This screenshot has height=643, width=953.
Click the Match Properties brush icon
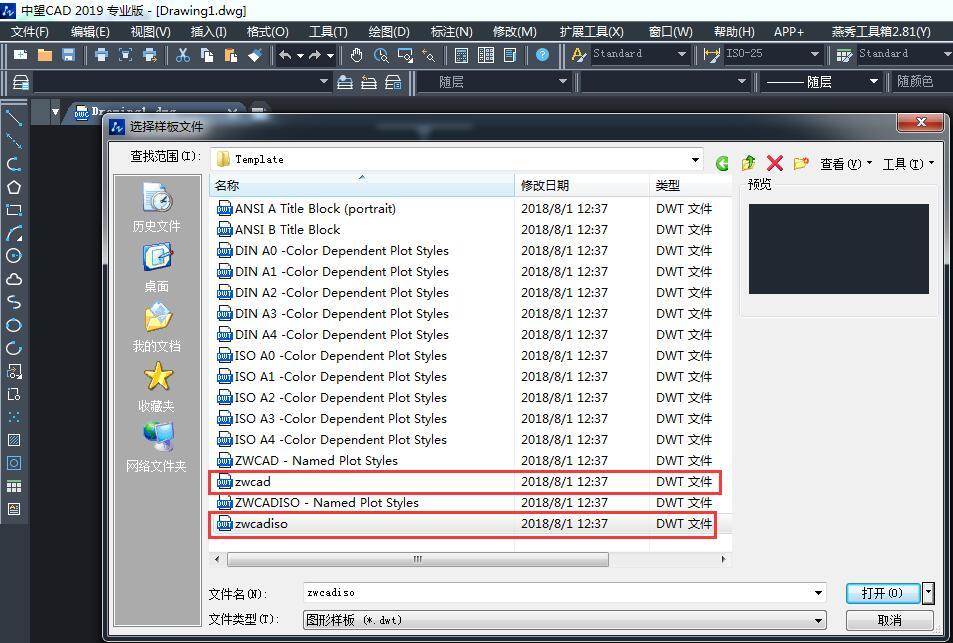pyautogui.click(x=255, y=55)
